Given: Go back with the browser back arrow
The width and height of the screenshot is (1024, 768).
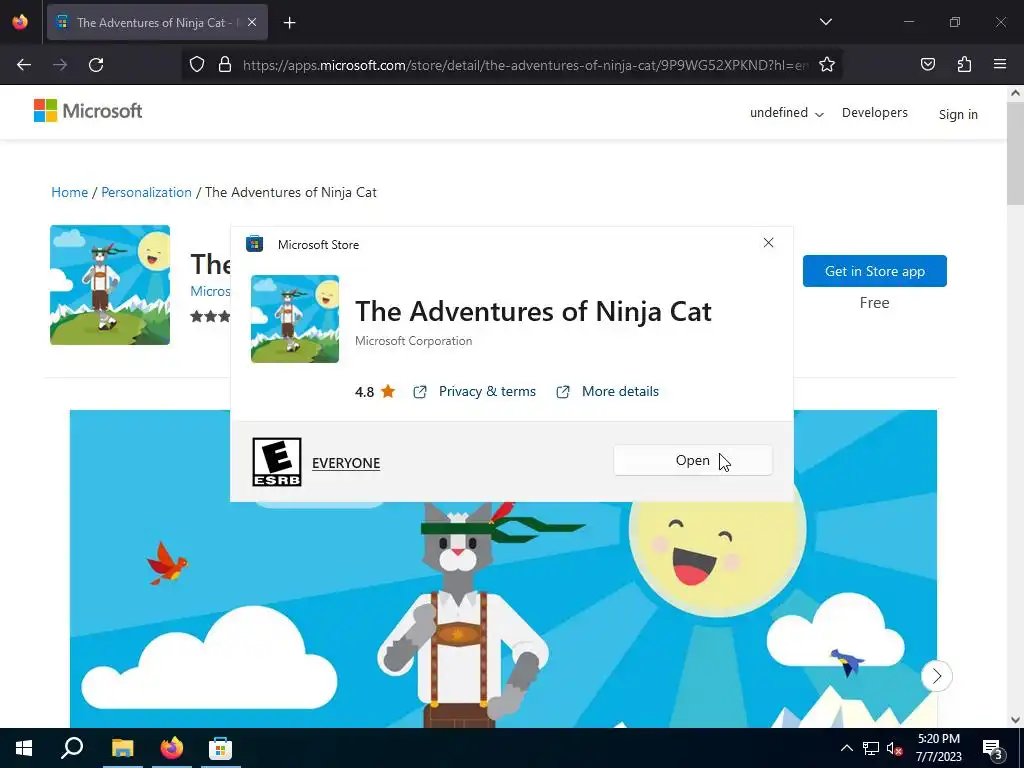Looking at the screenshot, I should pyautogui.click(x=24, y=65).
